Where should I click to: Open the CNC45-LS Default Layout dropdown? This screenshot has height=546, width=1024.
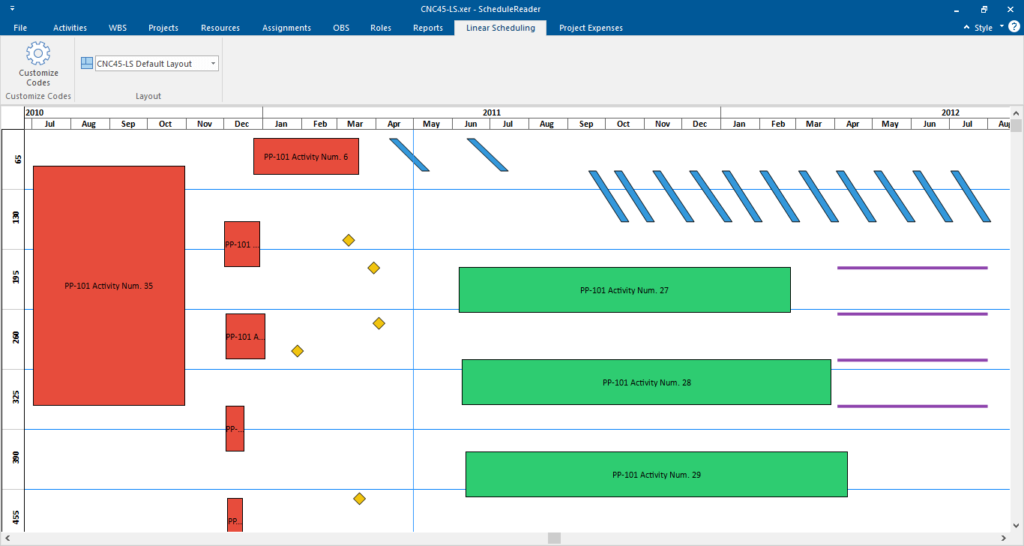pyautogui.click(x=213, y=64)
